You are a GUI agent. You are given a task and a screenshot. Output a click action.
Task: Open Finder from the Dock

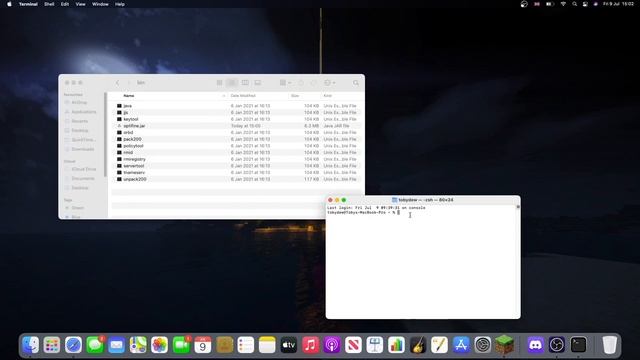pos(30,345)
